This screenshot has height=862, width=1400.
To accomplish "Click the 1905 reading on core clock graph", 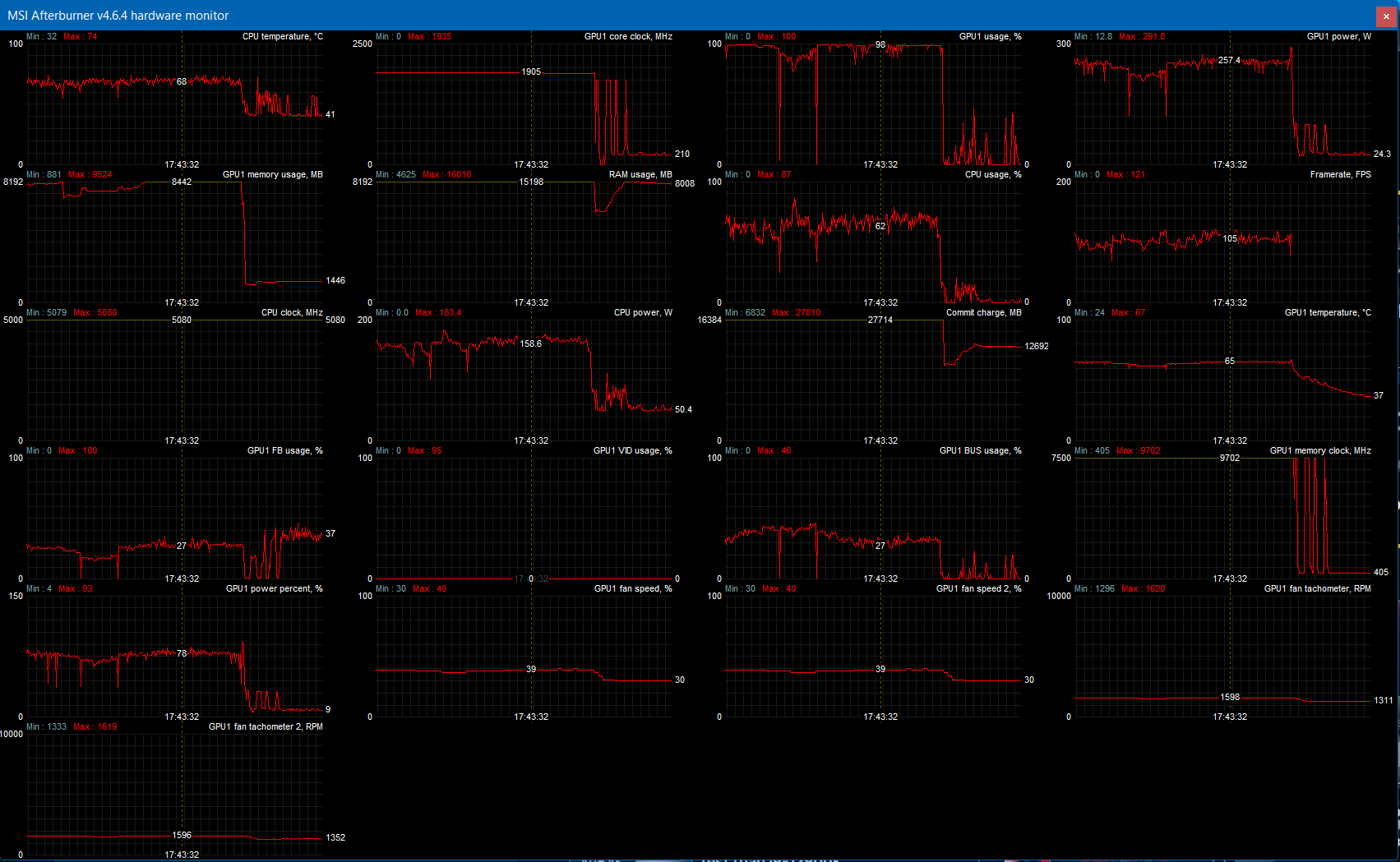I will tap(531, 71).
